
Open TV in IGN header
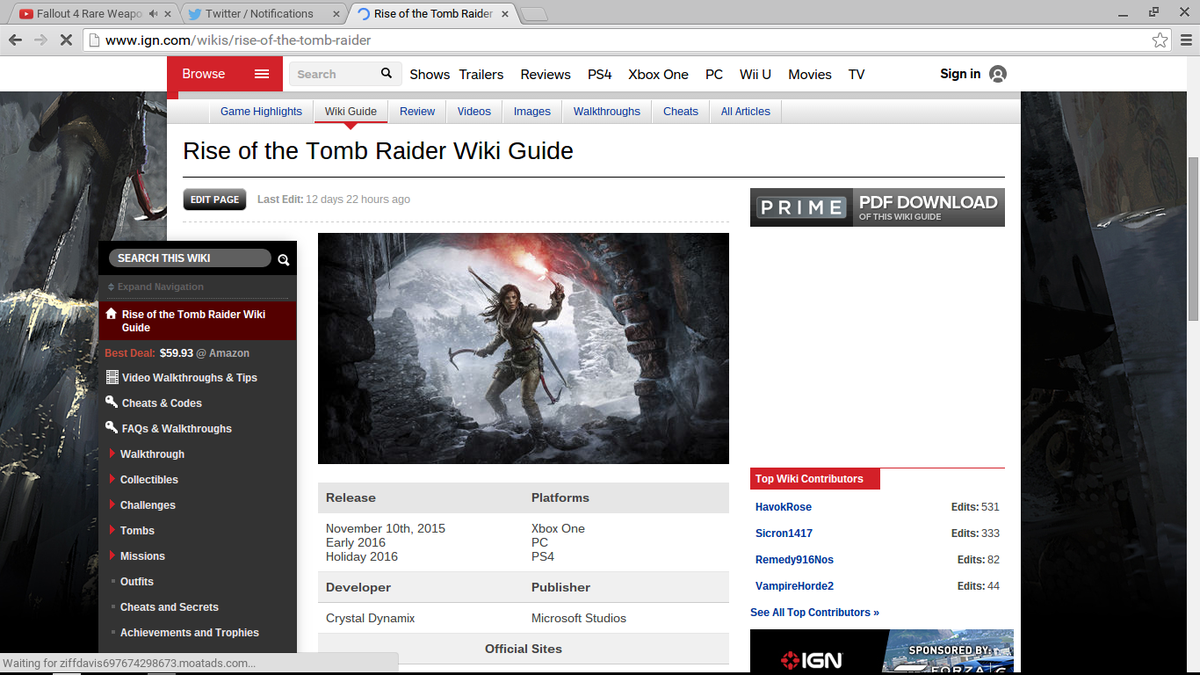point(856,74)
